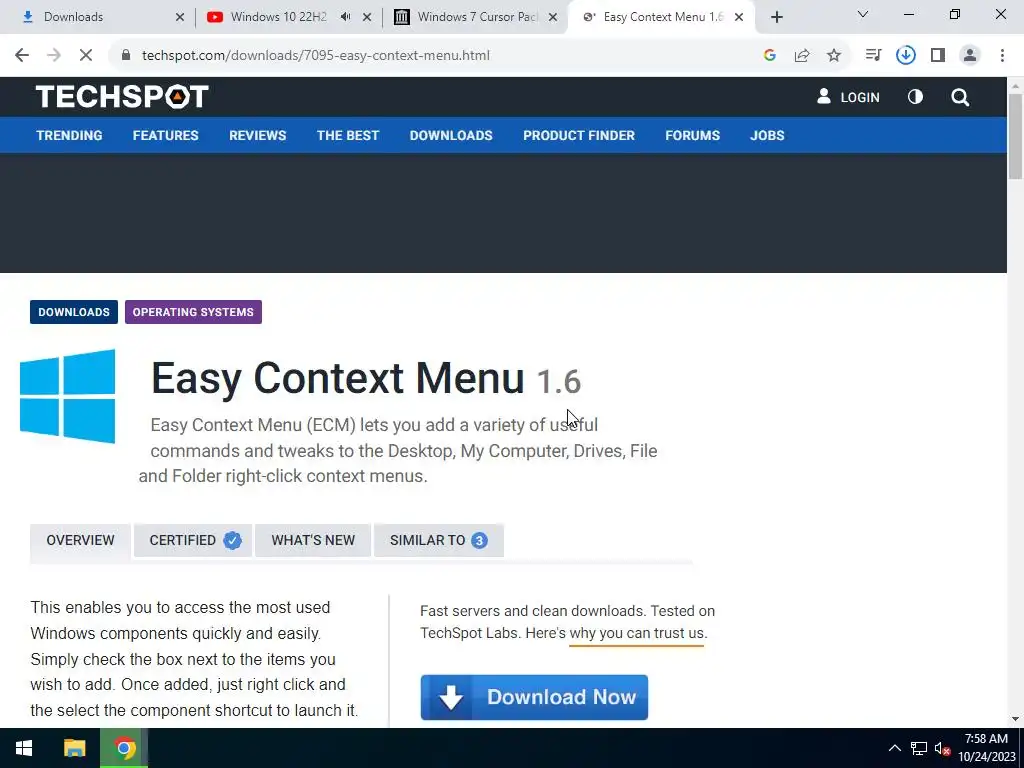Screen dimensions: 1024x768
Task: Click the TechSpot logo
Action: pos(122,97)
